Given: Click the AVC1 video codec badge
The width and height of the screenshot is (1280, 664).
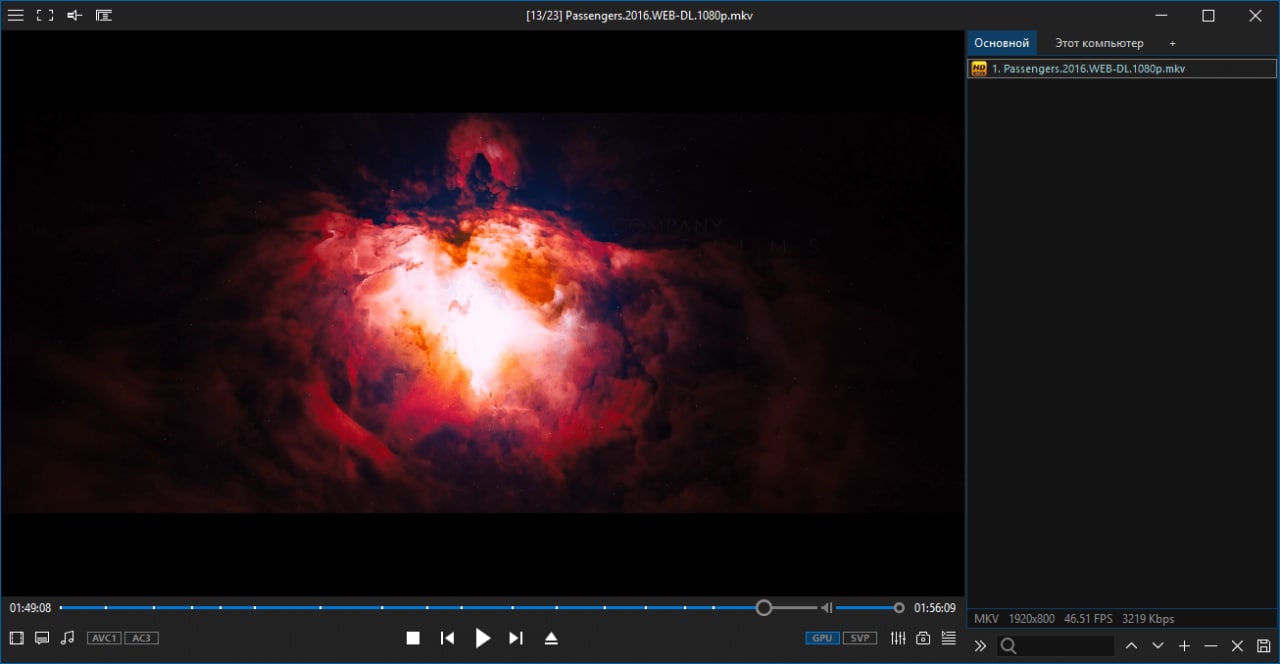Looking at the screenshot, I should click(104, 638).
